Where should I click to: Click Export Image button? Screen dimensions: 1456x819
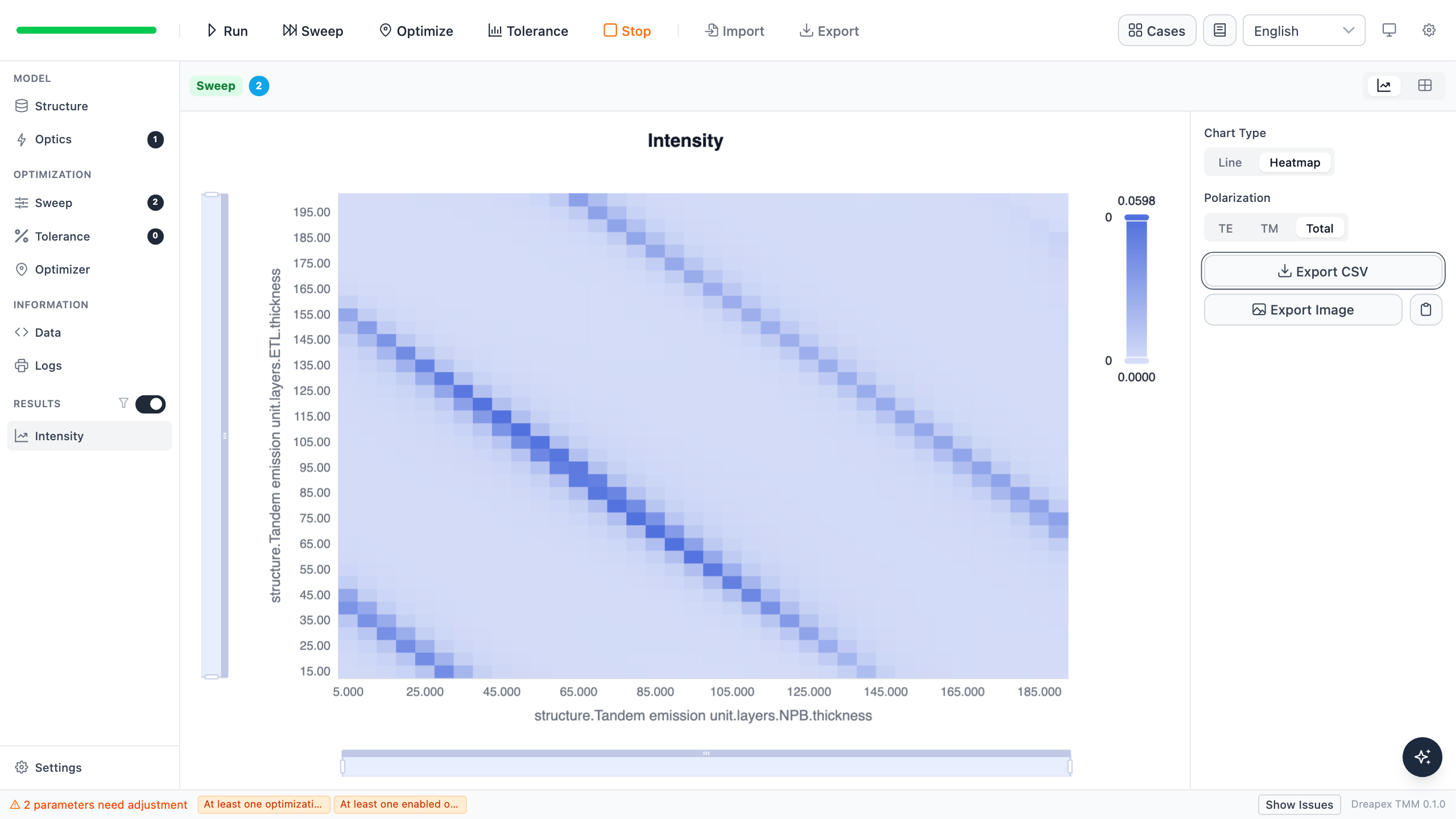1303,309
